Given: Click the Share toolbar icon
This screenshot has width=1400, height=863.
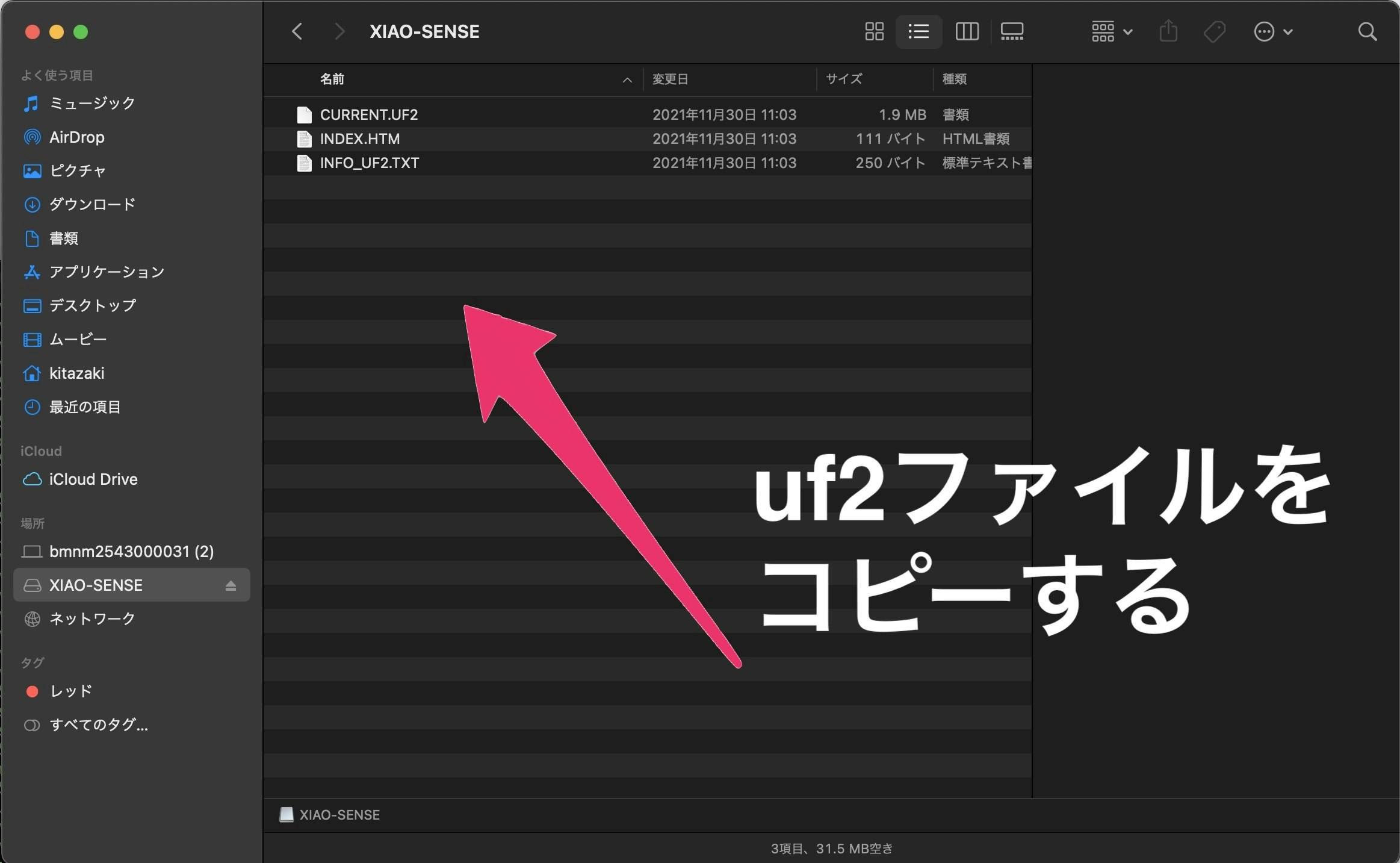Looking at the screenshot, I should coord(1168,31).
